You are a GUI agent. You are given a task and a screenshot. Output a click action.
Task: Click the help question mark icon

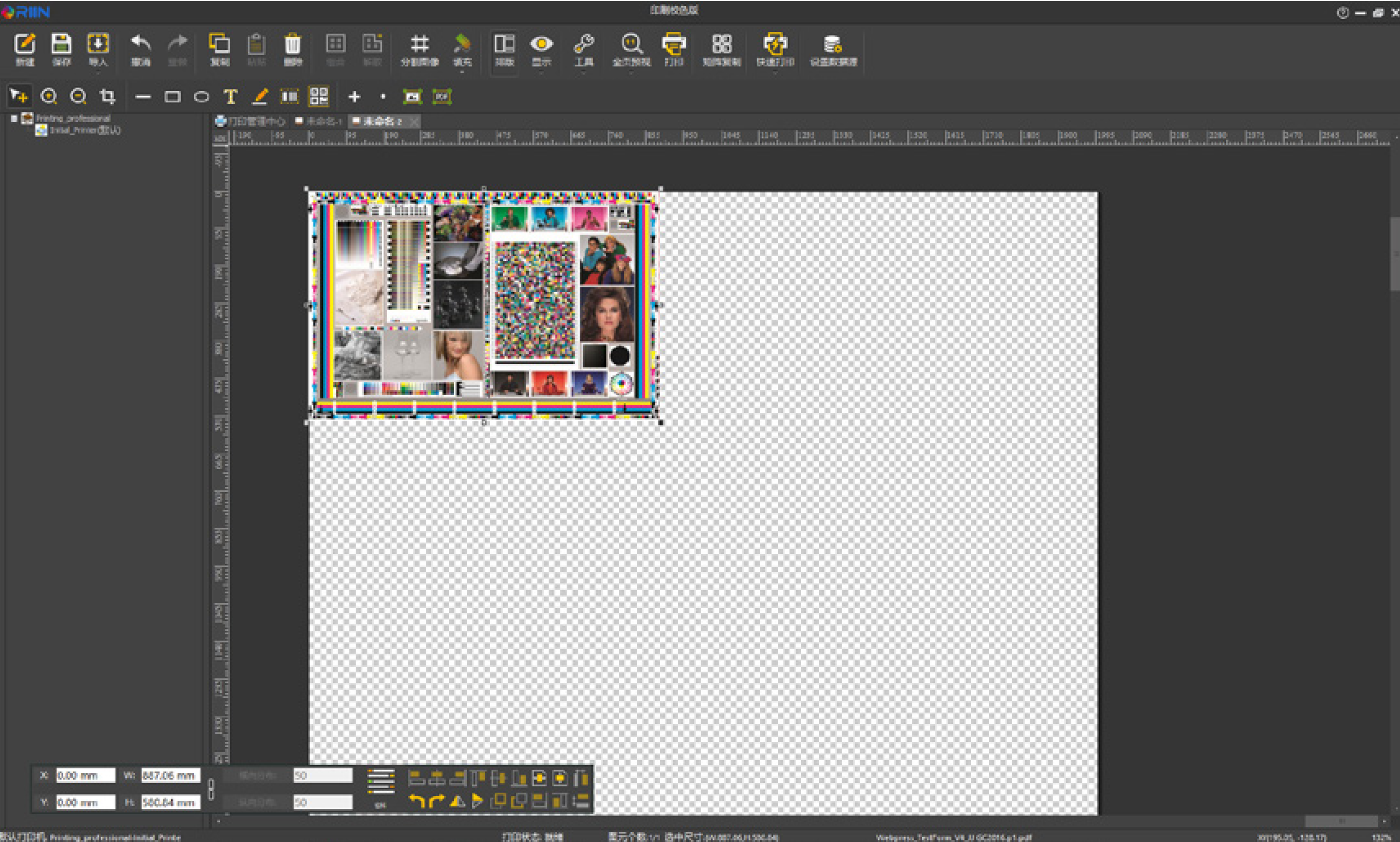pos(1343,13)
